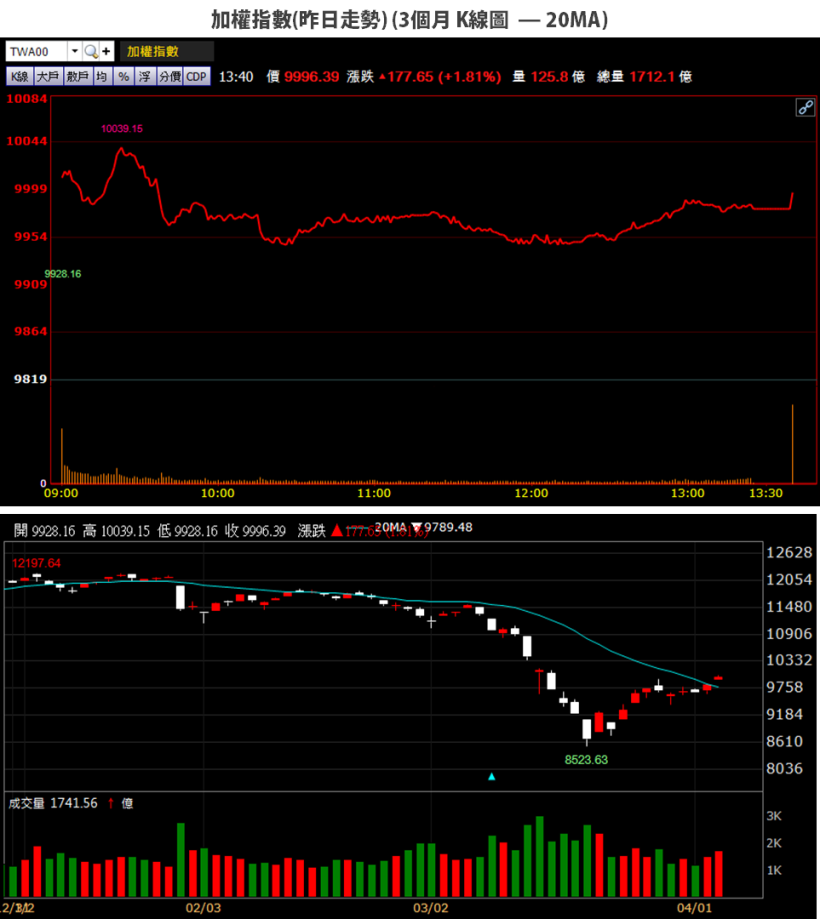
Task: Click the green 9928.16 low label
Action: coord(63,274)
